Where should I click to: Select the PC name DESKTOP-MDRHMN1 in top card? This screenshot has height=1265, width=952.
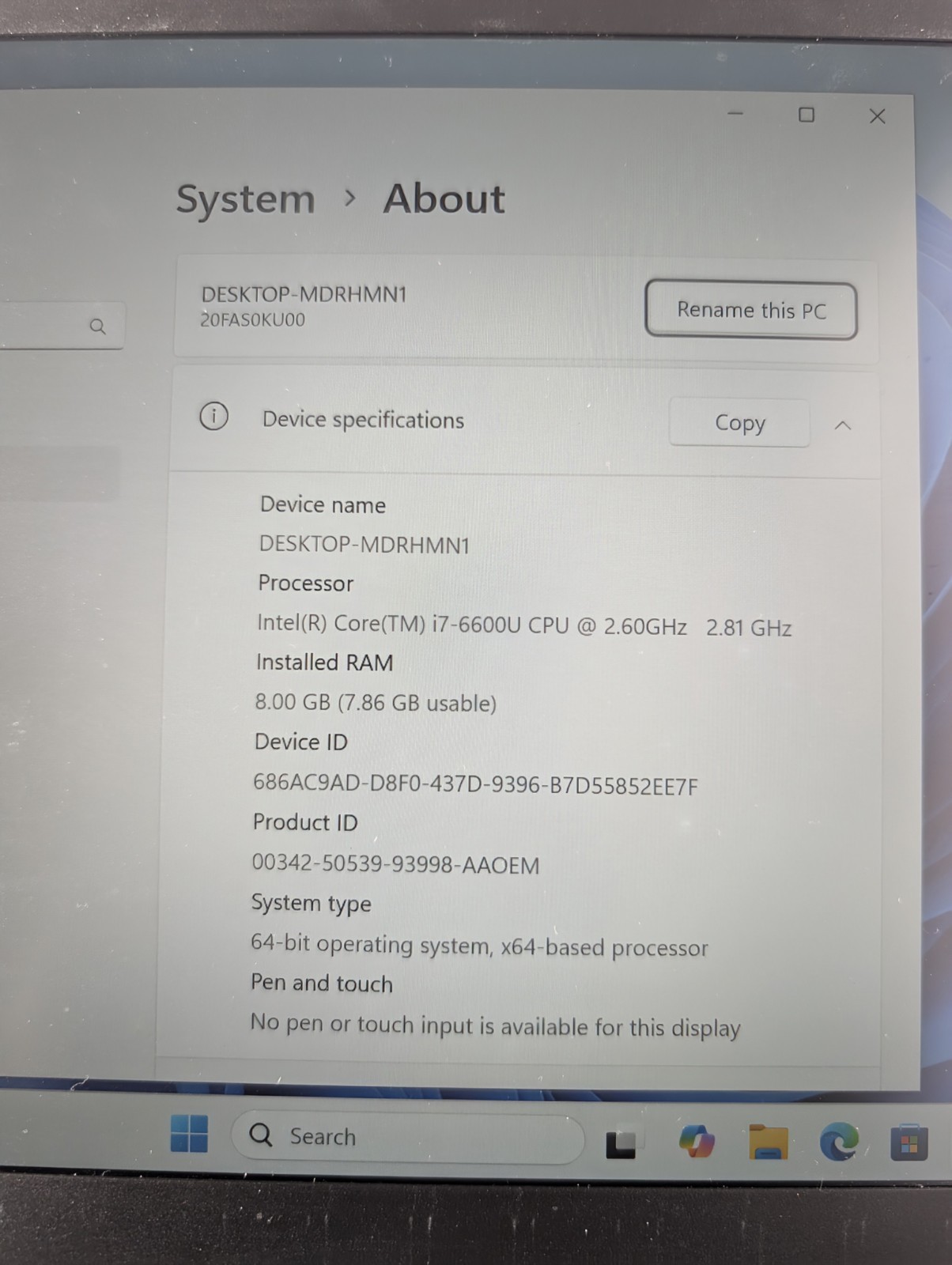pyautogui.click(x=304, y=295)
